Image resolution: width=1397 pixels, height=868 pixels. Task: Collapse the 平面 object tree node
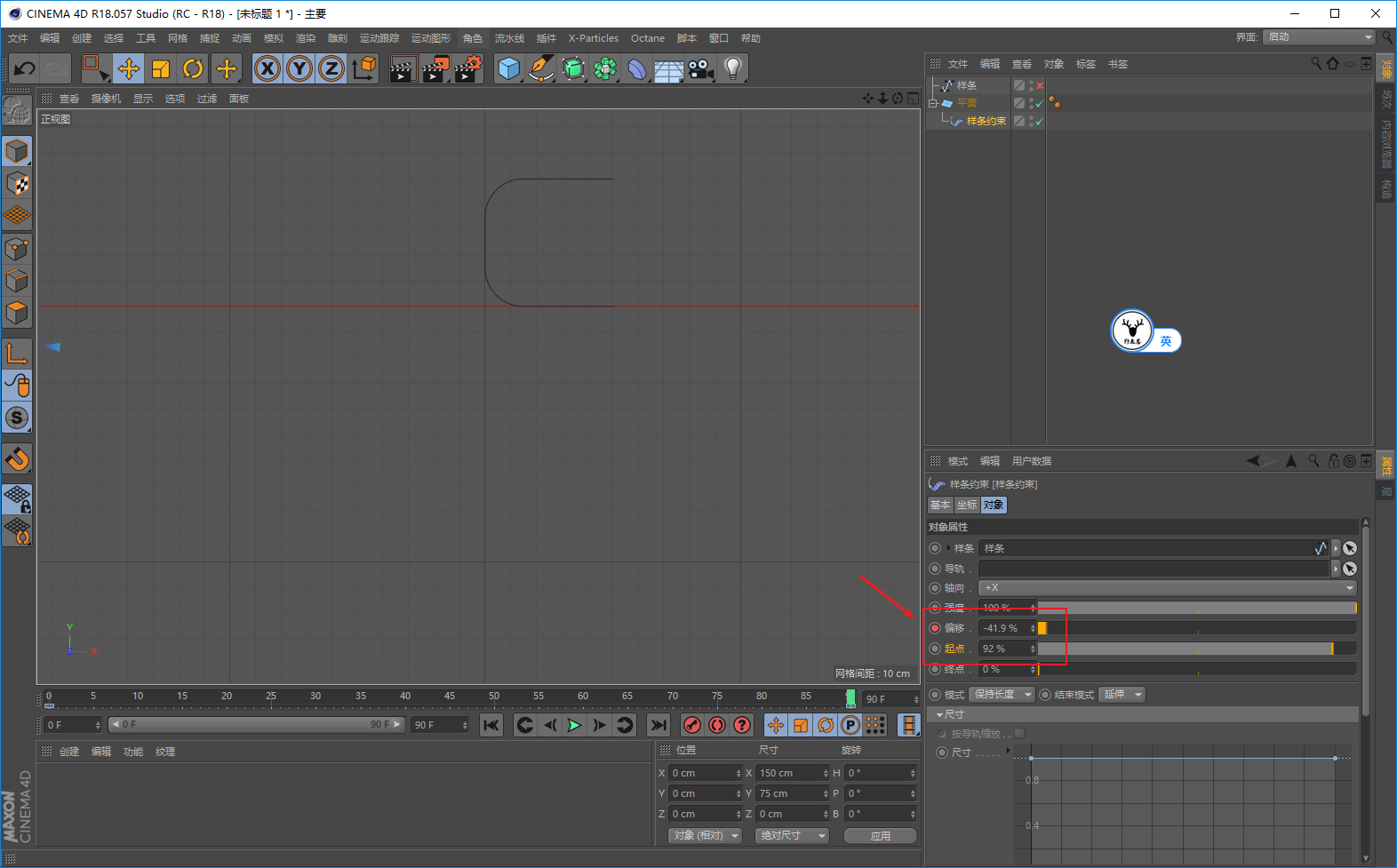pyautogui.click(x=933, y=103)
